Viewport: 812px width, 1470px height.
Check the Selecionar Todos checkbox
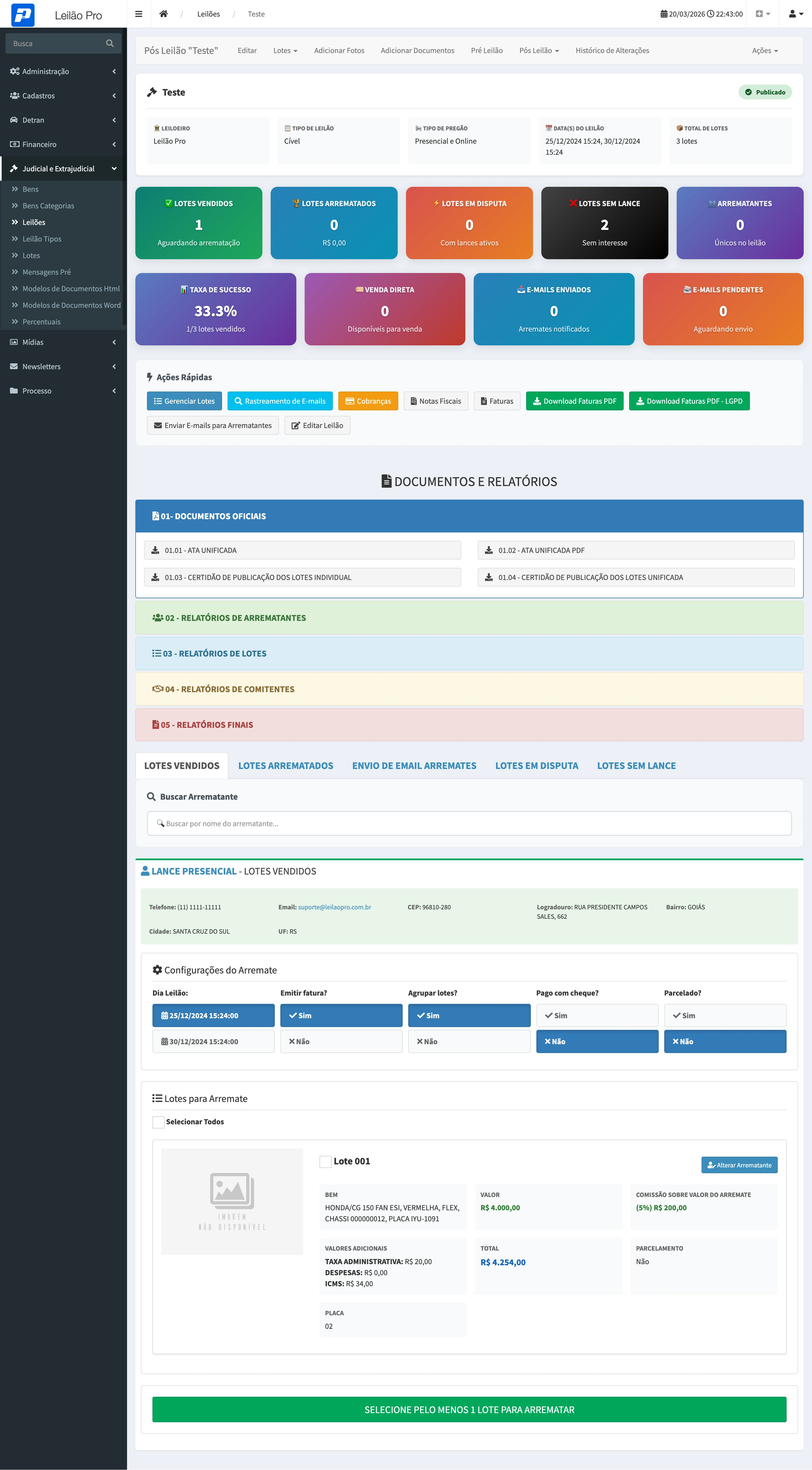[159, 1122]
